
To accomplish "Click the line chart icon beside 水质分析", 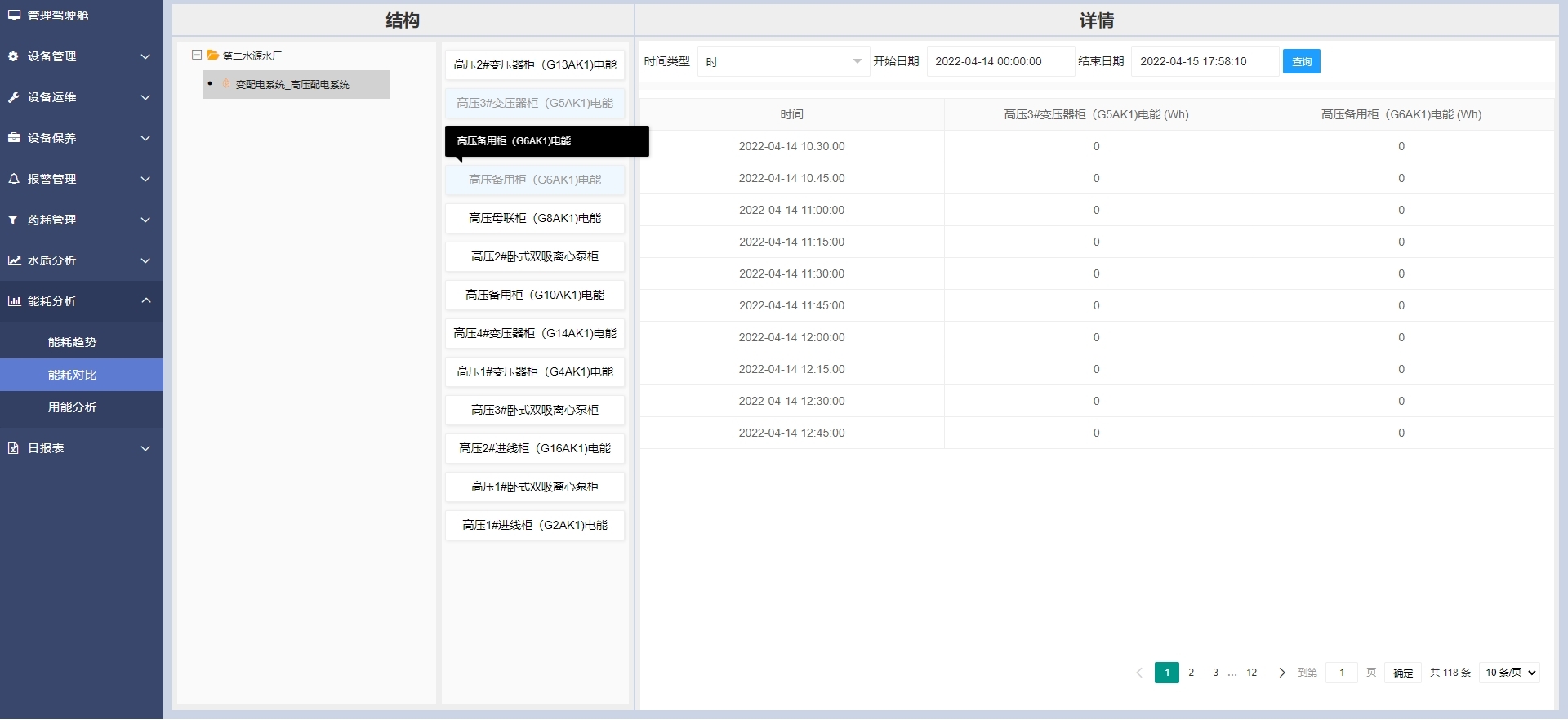I will pos(13,260).
